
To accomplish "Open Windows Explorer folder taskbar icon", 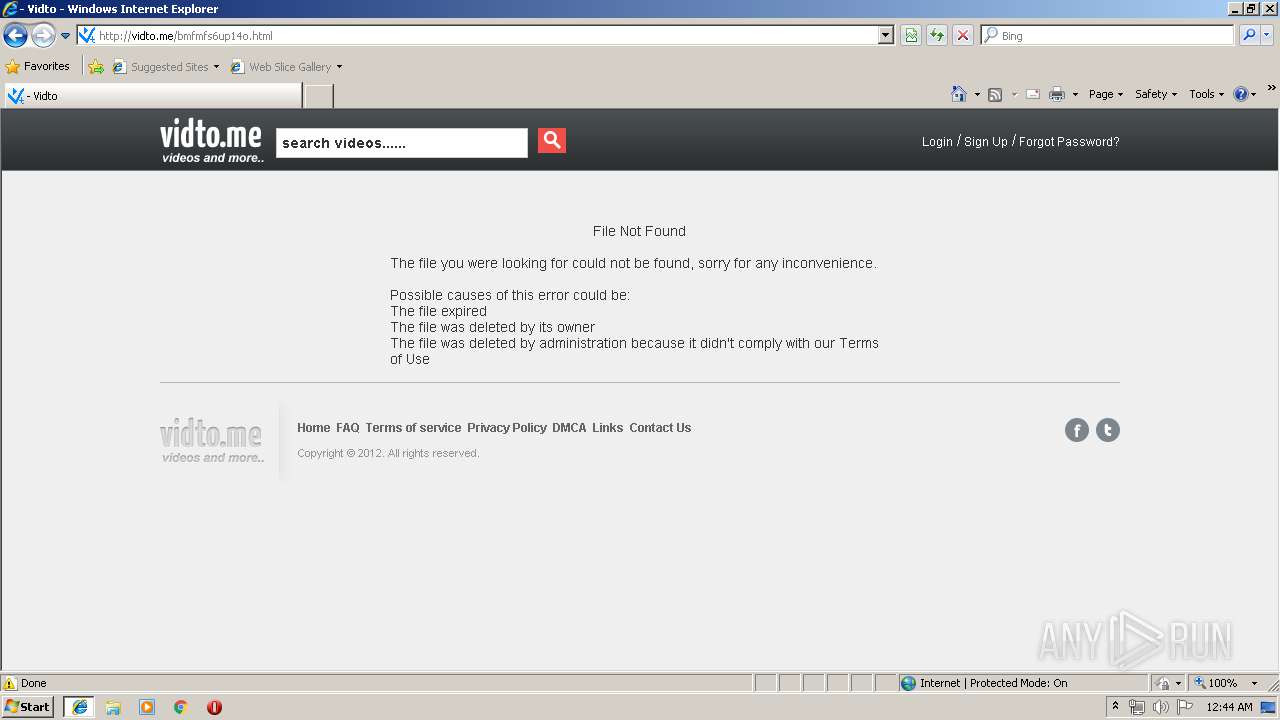I will pos(113,707).
